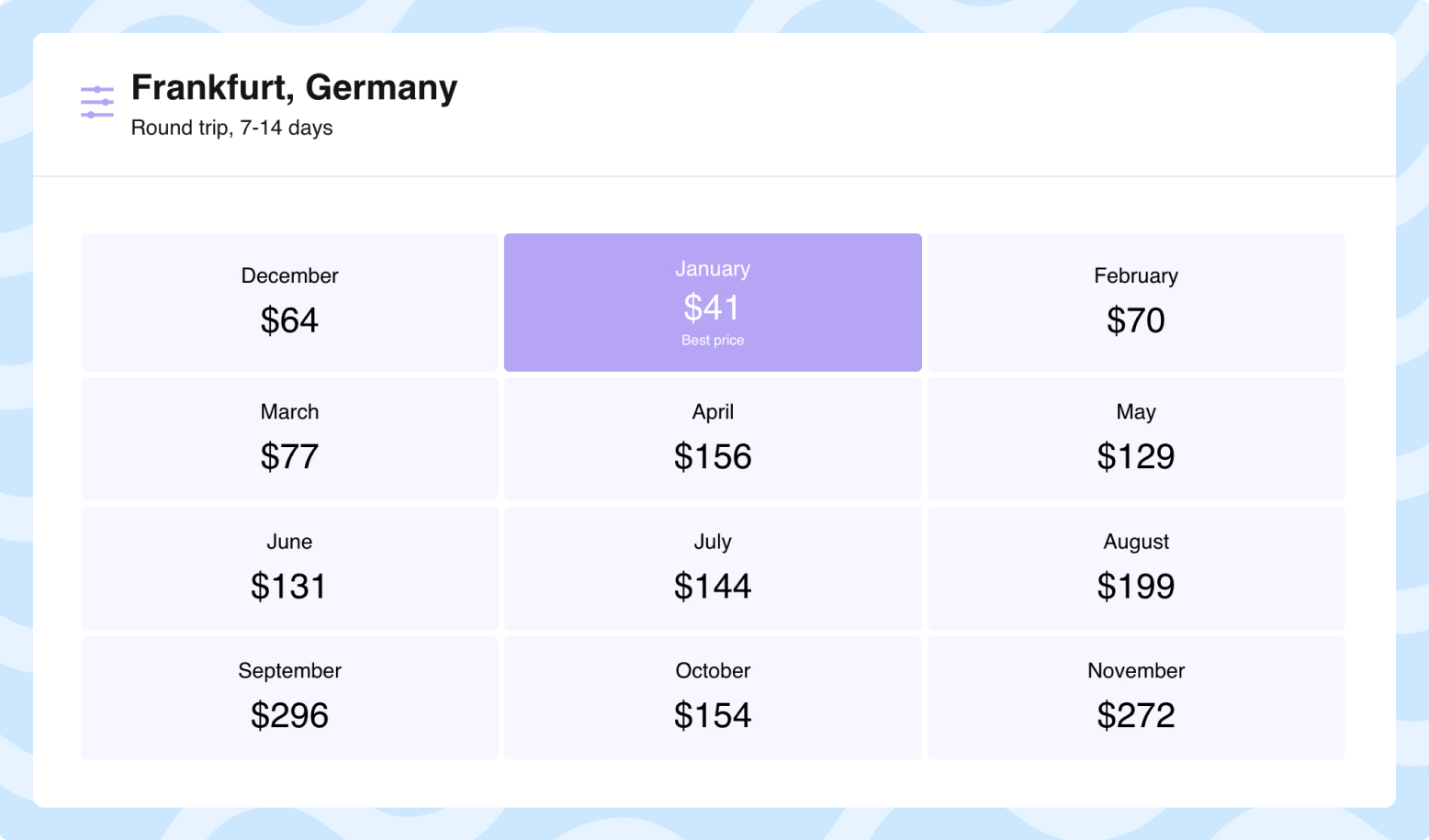Pick the April $156 option
Viewport: 1429px width, 840px height.
coord(713,438)
